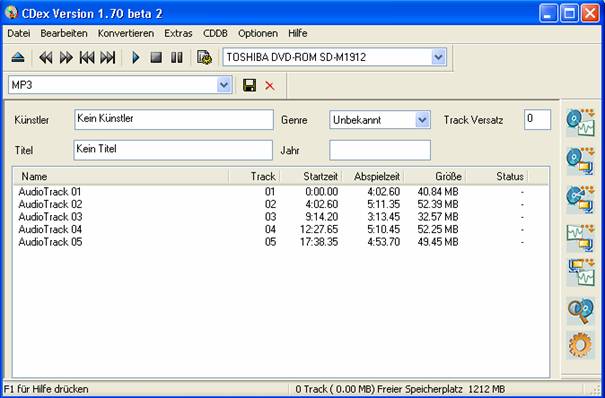Open the Konvertieren menu
The image size is (605, 398).
click(x=126, y=34)
